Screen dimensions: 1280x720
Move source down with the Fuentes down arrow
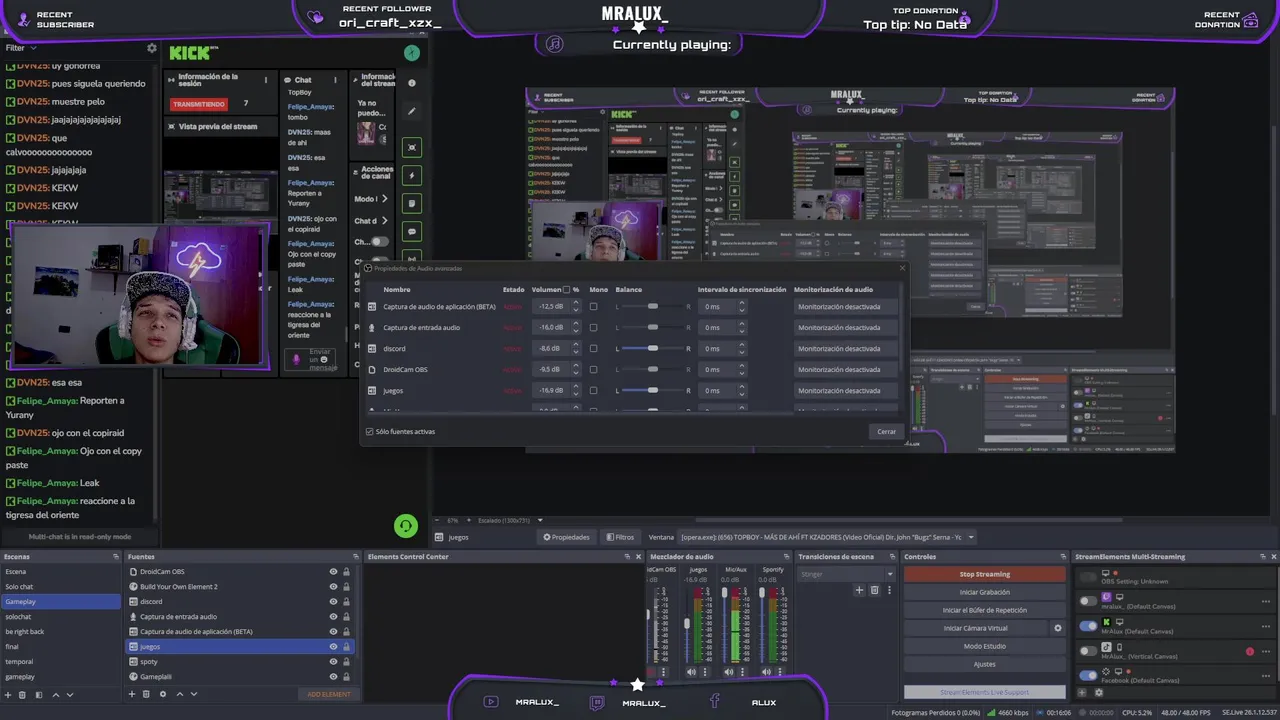click(x=194, y=694)
